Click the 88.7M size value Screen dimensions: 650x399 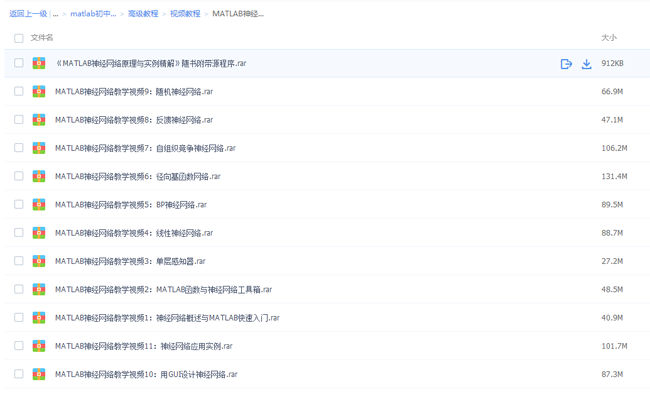612,233
